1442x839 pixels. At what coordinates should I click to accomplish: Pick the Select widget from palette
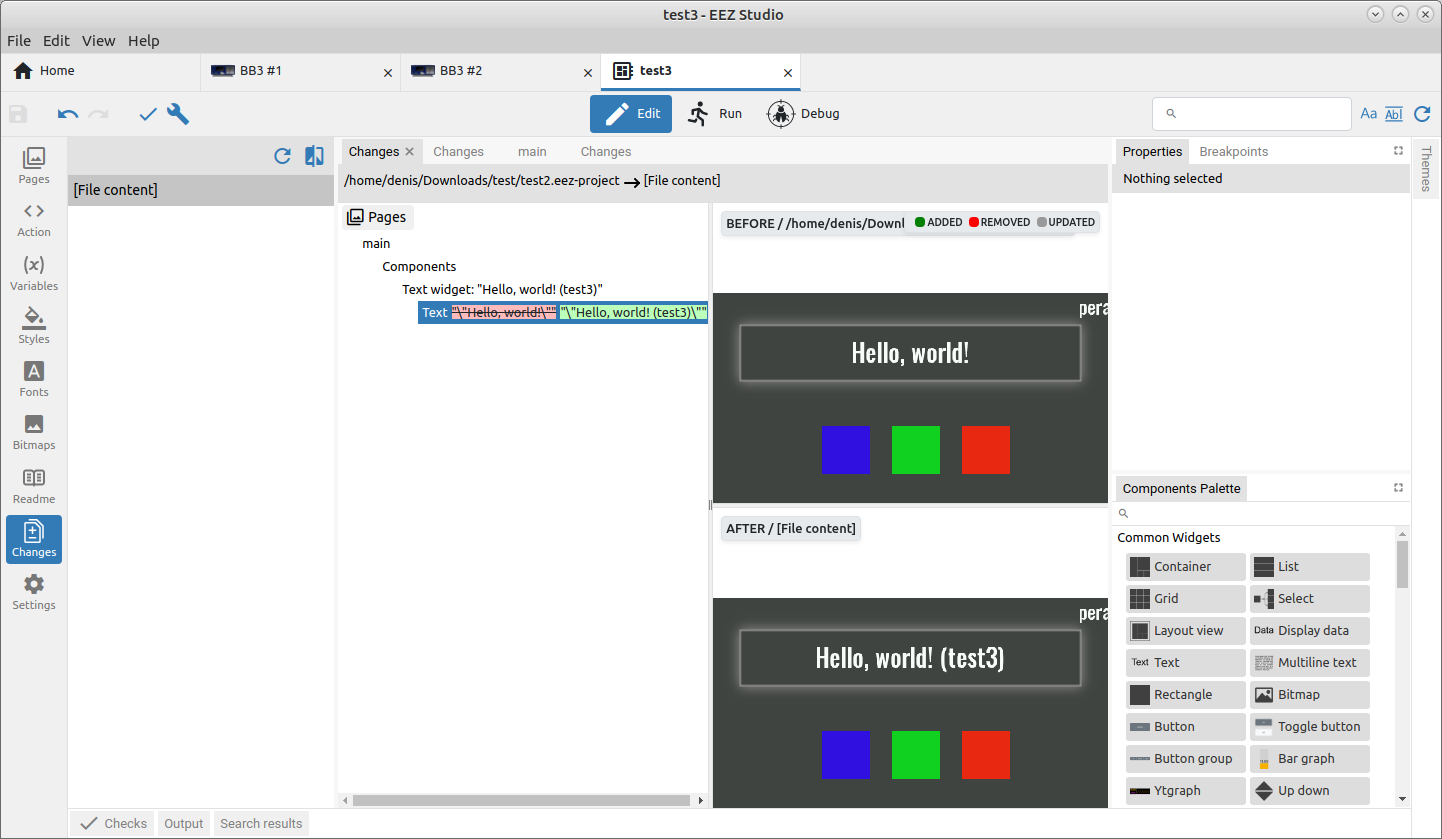tap(1310, 599)
